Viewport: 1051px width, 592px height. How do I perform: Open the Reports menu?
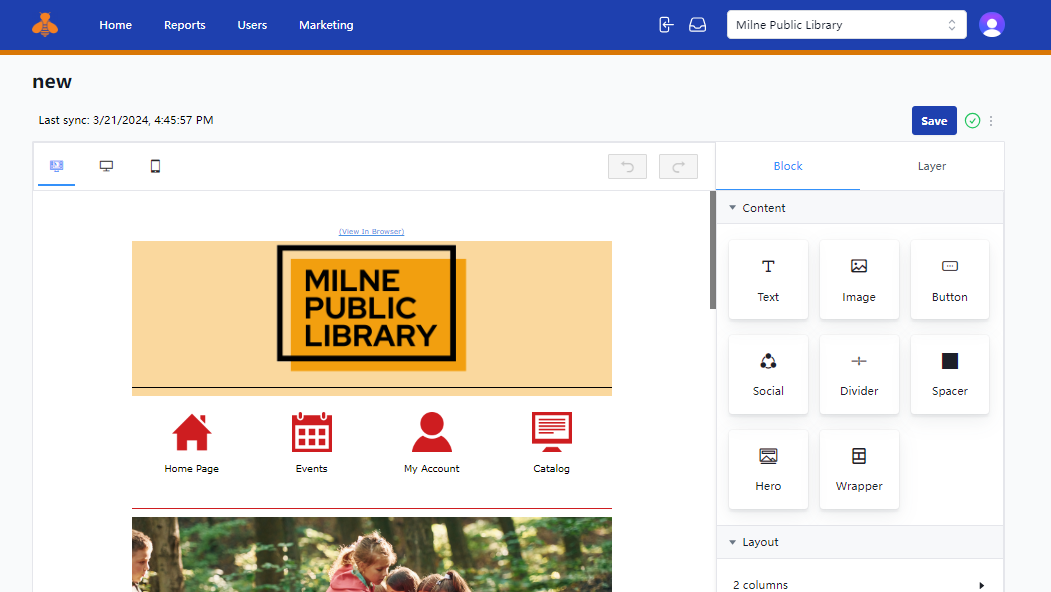[184, 25]
